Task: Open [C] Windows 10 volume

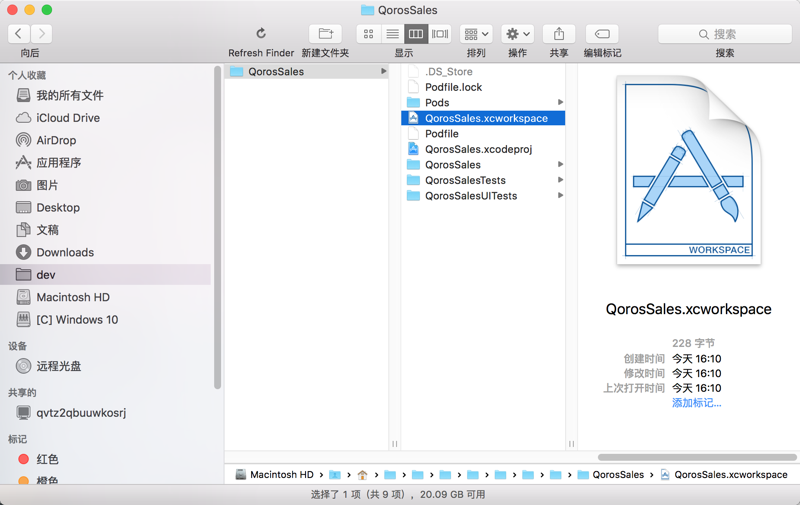Action: [x=106, y=320]
